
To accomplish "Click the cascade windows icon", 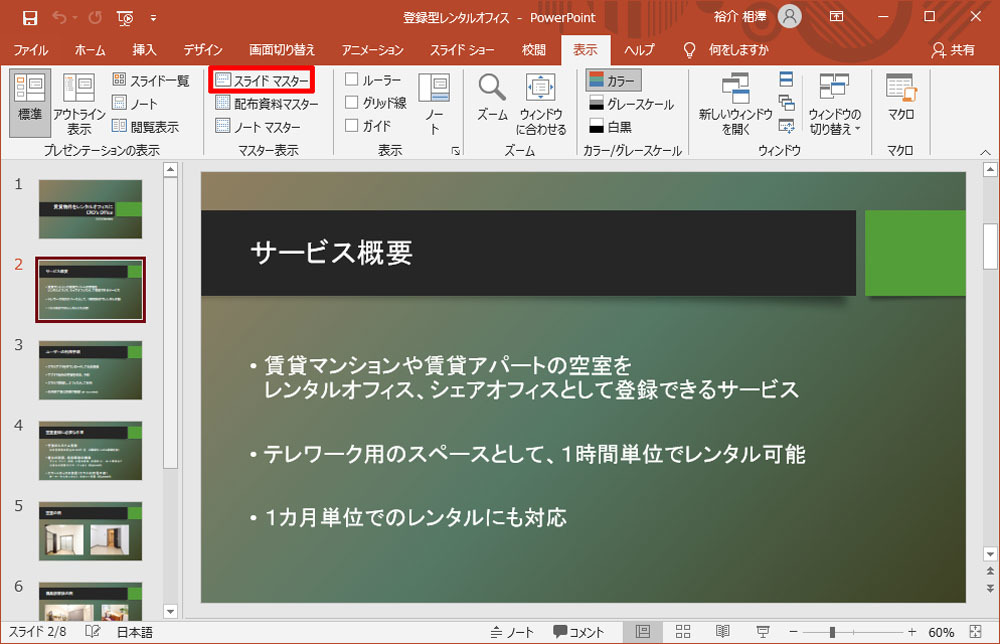I will [x=786, y=103].
